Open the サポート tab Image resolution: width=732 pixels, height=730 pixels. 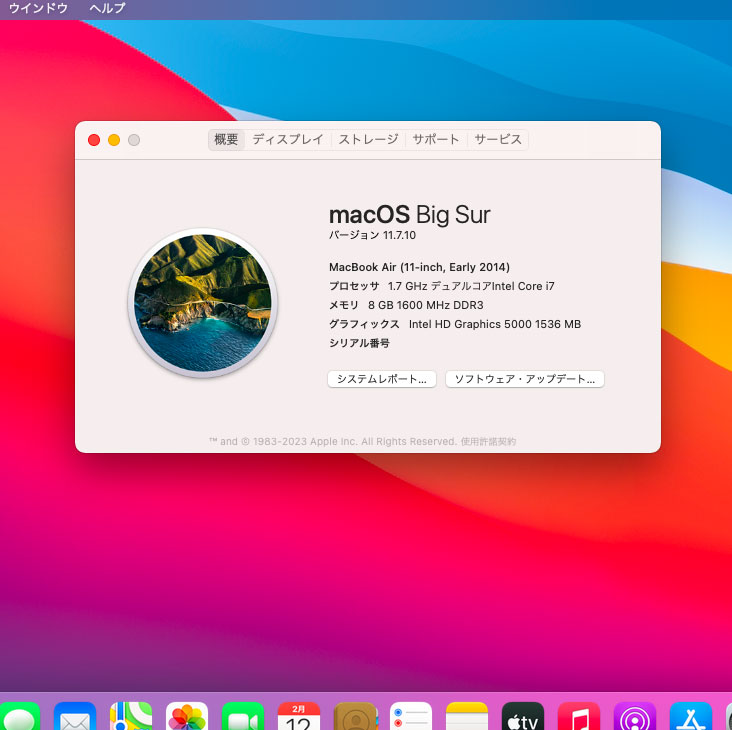(436, 140)
